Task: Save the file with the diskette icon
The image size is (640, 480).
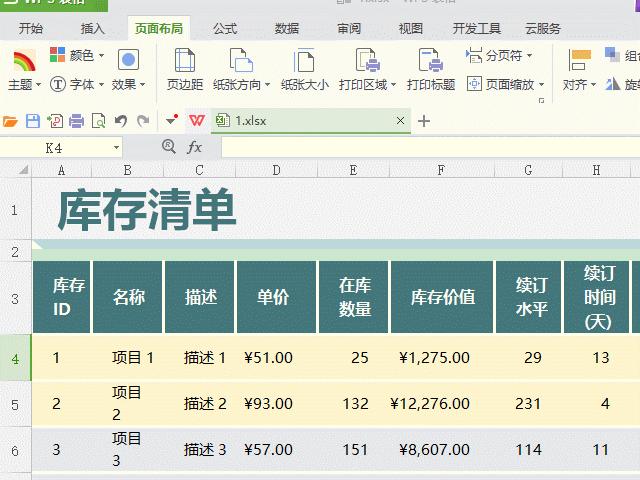Action: [33, 121]
